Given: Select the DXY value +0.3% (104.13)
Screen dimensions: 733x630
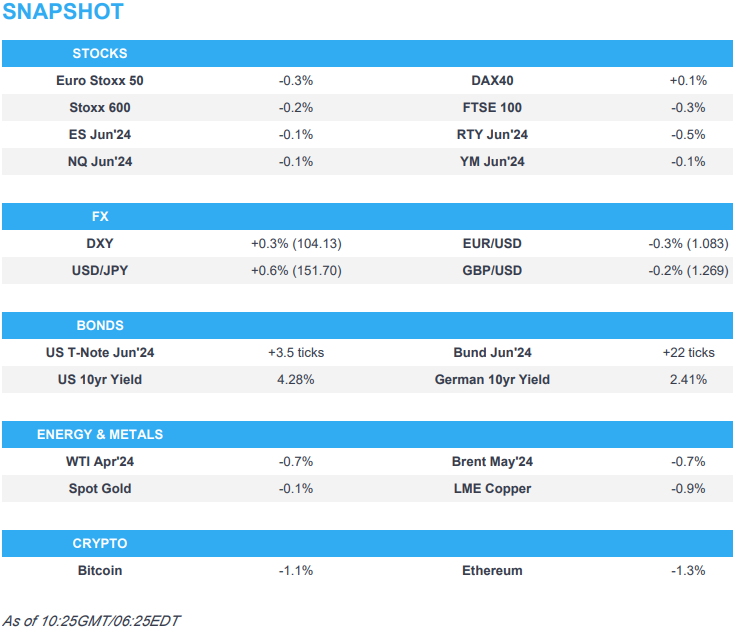Looking at the screenshot, I should [296, 243].
